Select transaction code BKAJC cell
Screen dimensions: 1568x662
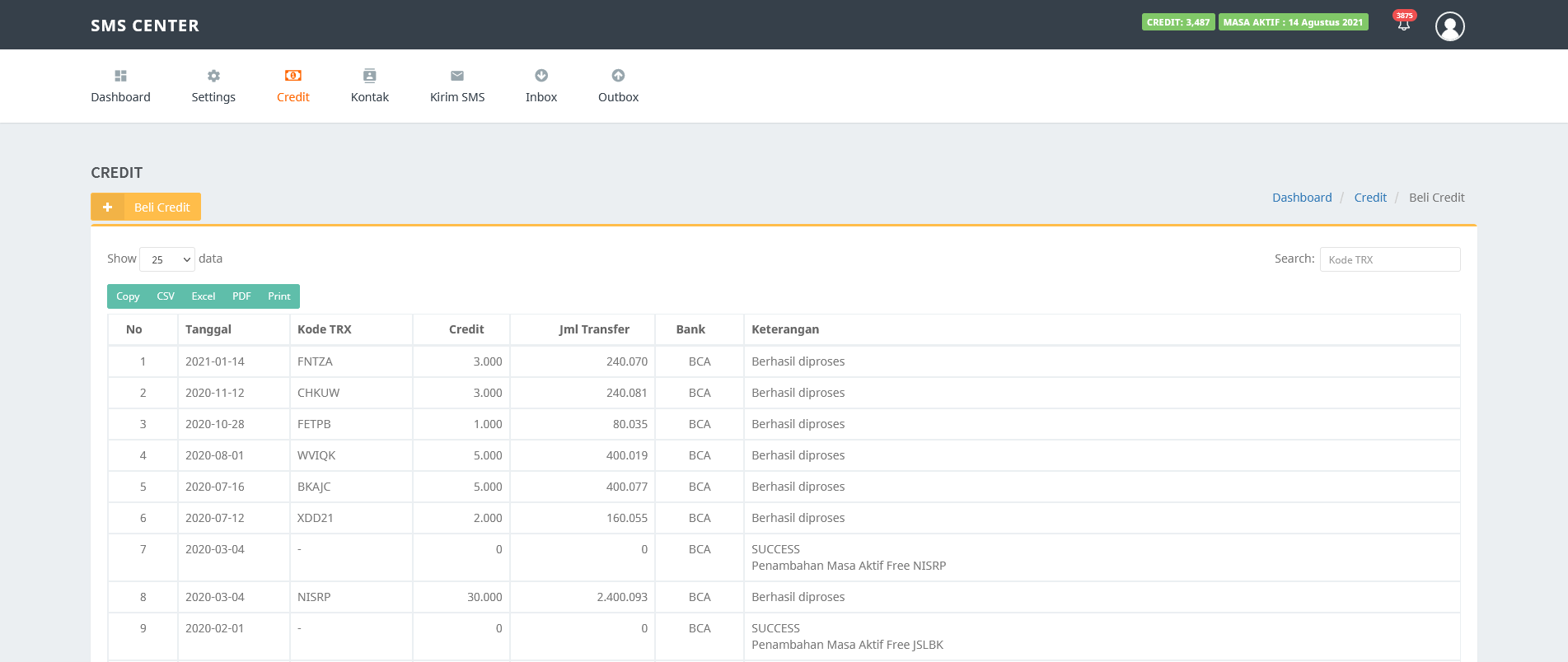[351, 487]
